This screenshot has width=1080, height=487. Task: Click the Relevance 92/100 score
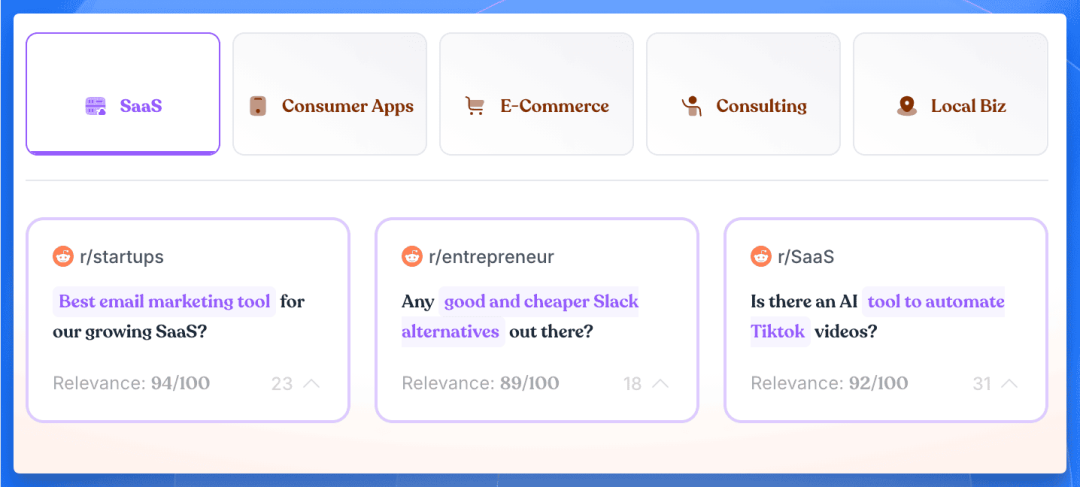(x=829, y=383)
